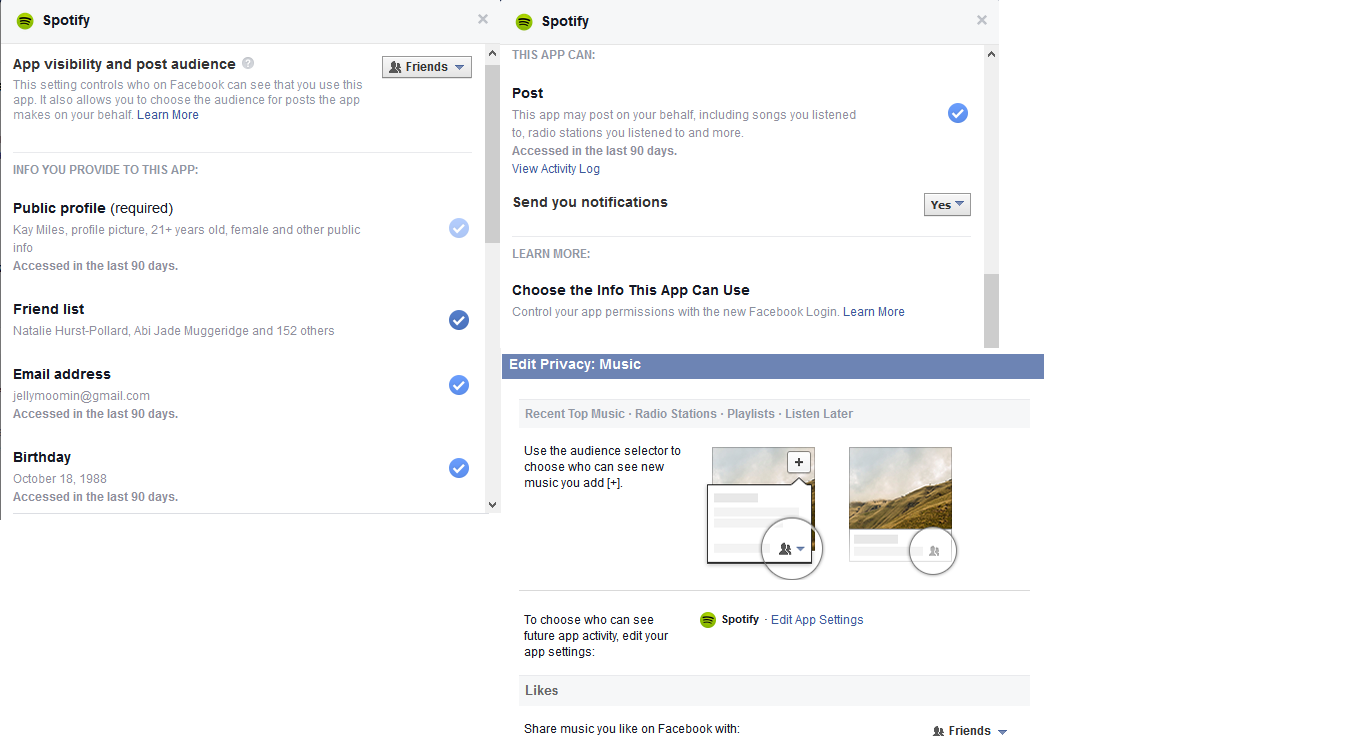Close the right Spotify dialog
Screen dimensions: 1366x736
982,20
